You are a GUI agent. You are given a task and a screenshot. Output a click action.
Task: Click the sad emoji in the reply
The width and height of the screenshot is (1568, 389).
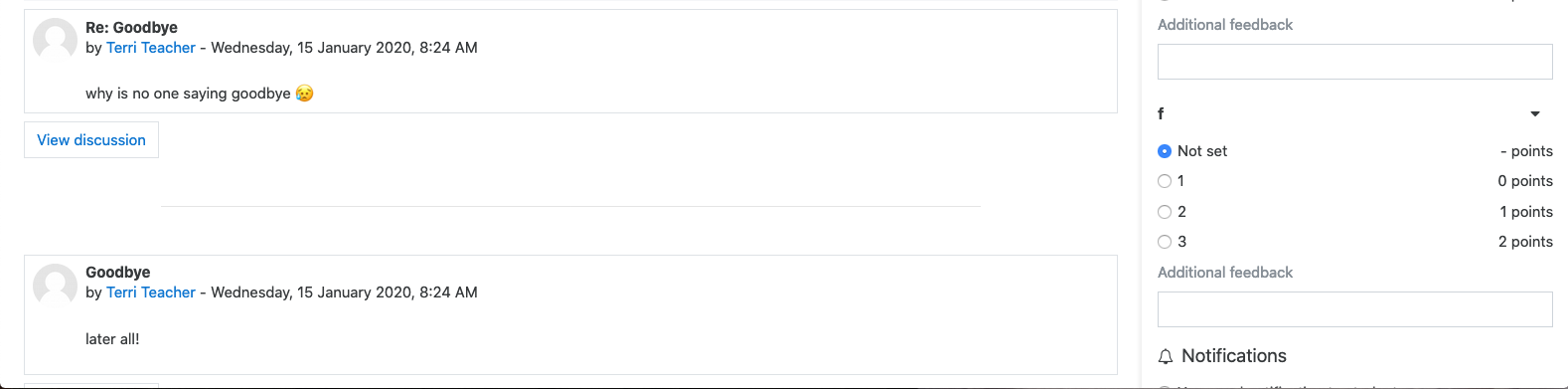pyautogui.click(x=304, y=94)
